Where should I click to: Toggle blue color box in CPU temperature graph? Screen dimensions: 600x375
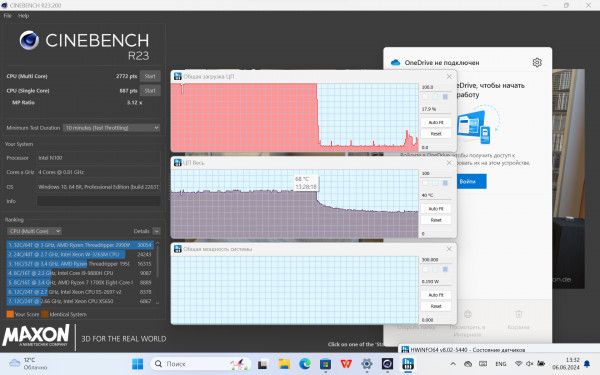445,183
